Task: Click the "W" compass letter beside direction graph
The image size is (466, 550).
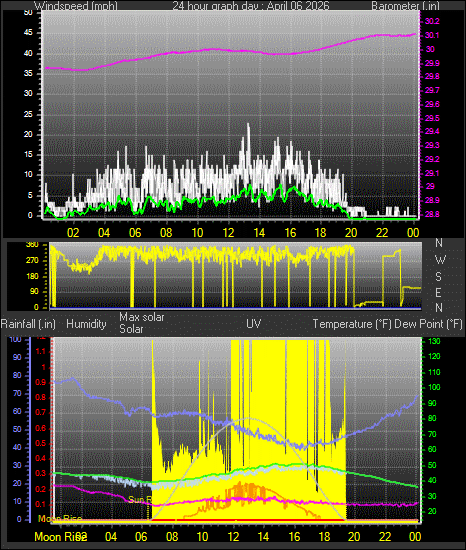Action: coord(440,260)
